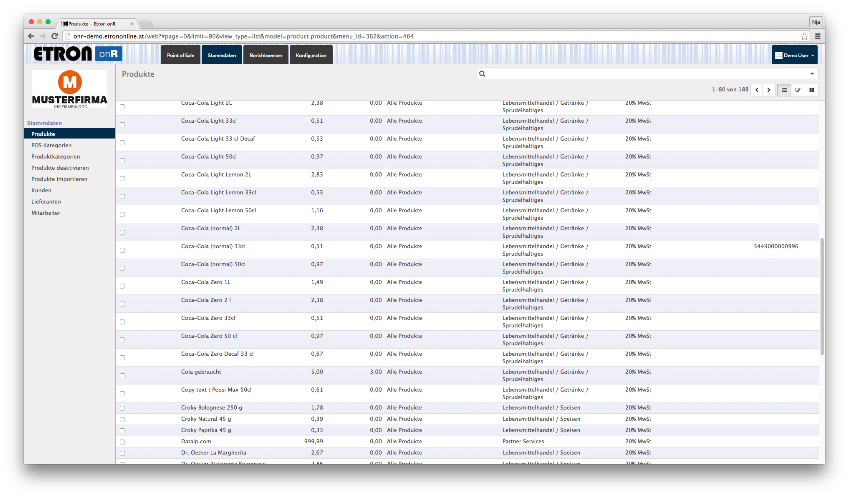Go to Lieferanten in sidebar
The image size is (849, 498).
pyautogui.click(x=45, y=201)
